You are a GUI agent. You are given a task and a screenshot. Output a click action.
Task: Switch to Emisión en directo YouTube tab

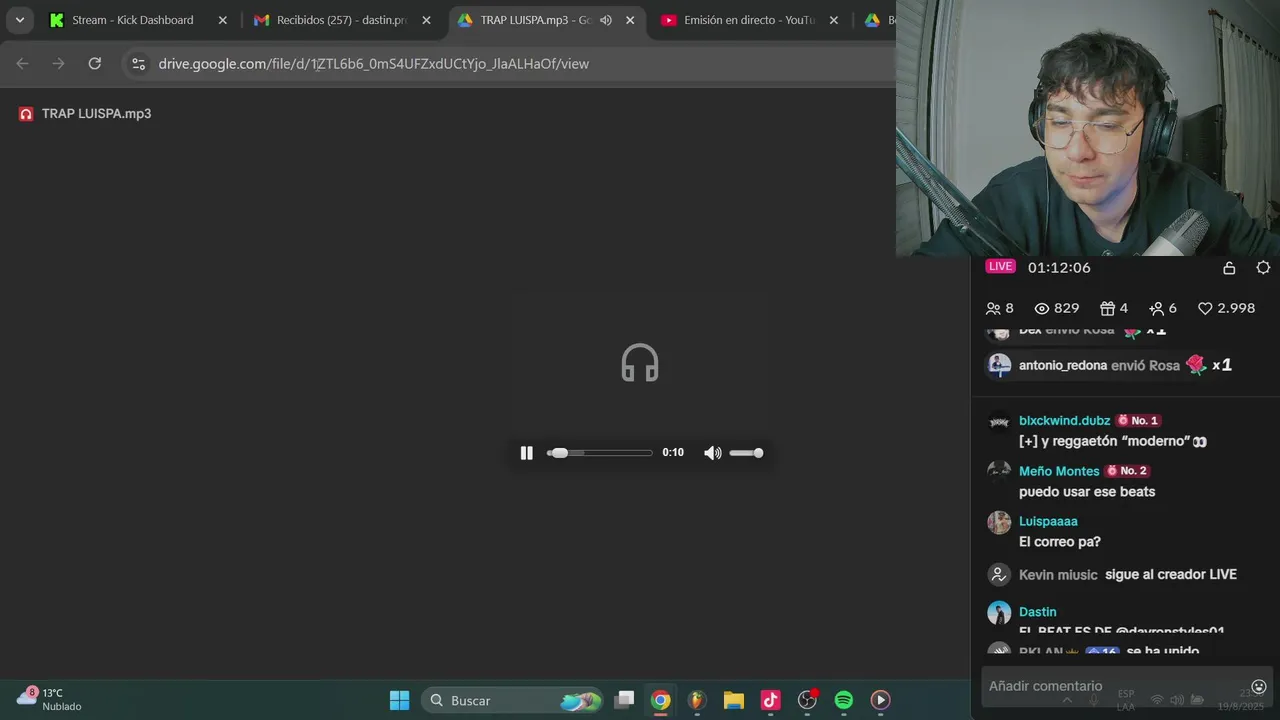[750, 20]
